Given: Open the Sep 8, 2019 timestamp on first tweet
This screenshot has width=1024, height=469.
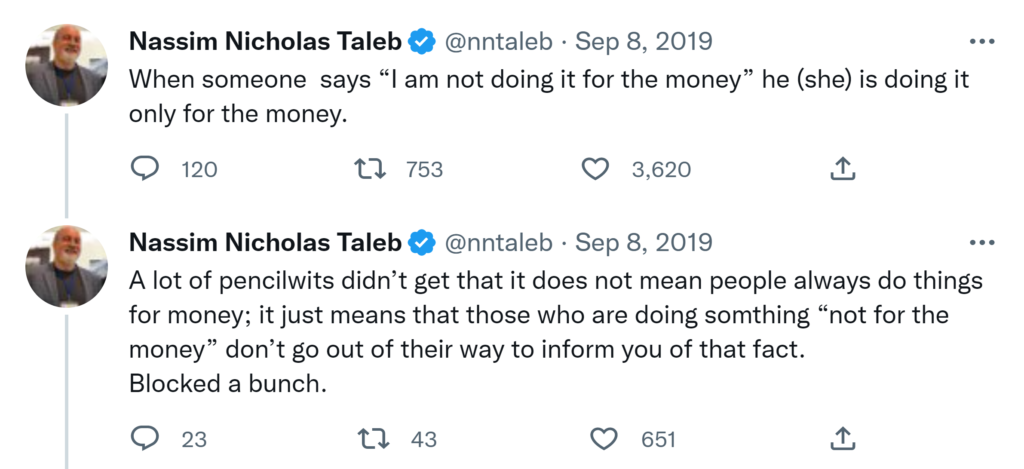Looking at the screenshot, I should click(644, 42).
